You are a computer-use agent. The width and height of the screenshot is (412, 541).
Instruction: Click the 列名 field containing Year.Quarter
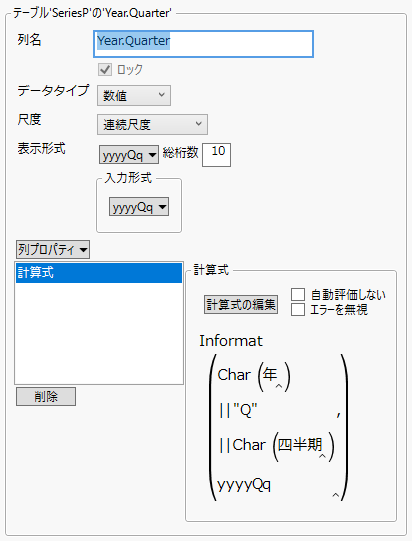(203, 44)
